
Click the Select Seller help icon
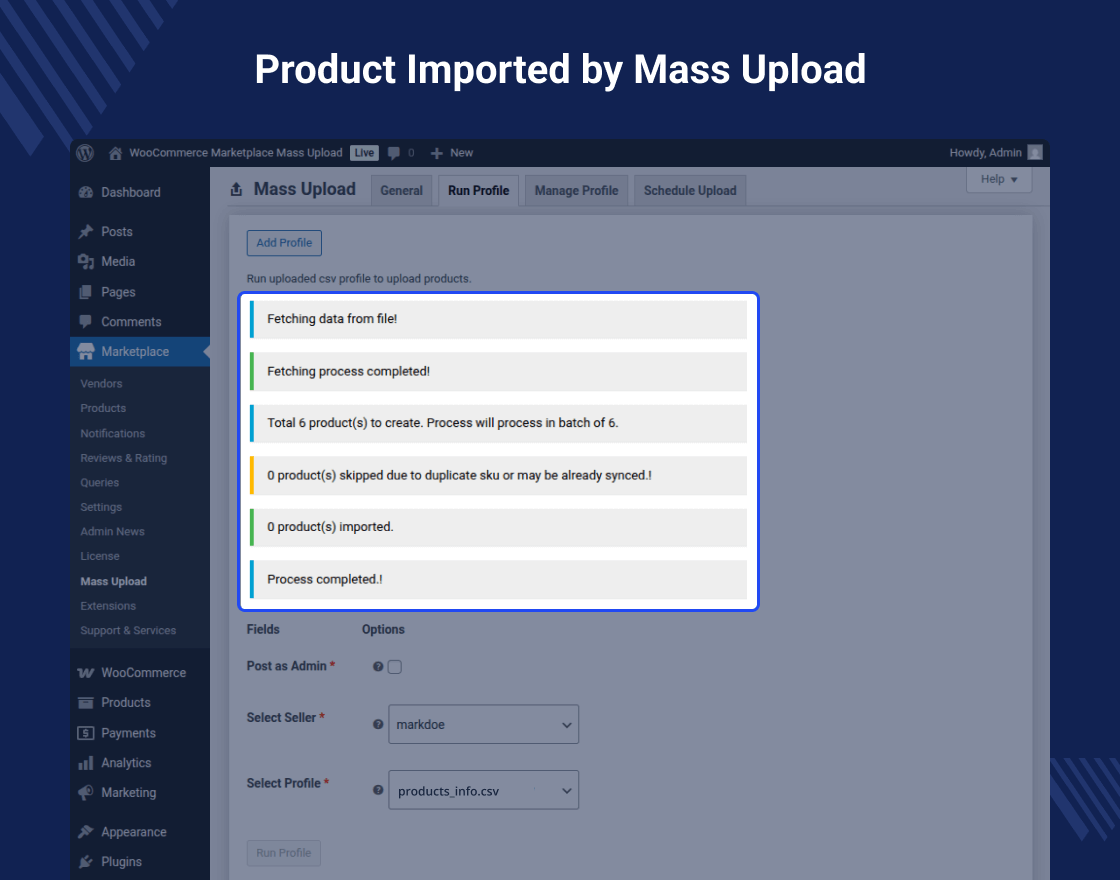click(378, 725)
